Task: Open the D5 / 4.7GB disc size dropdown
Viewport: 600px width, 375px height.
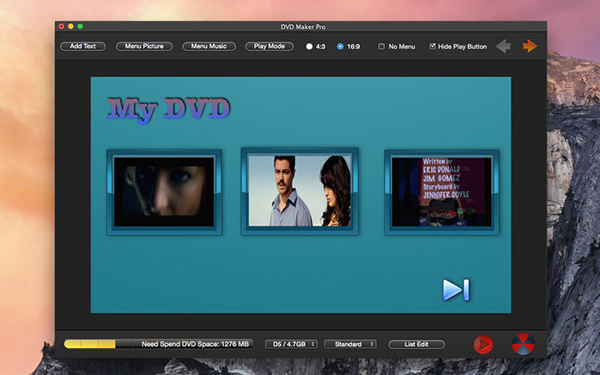Action: pos(291,344)
